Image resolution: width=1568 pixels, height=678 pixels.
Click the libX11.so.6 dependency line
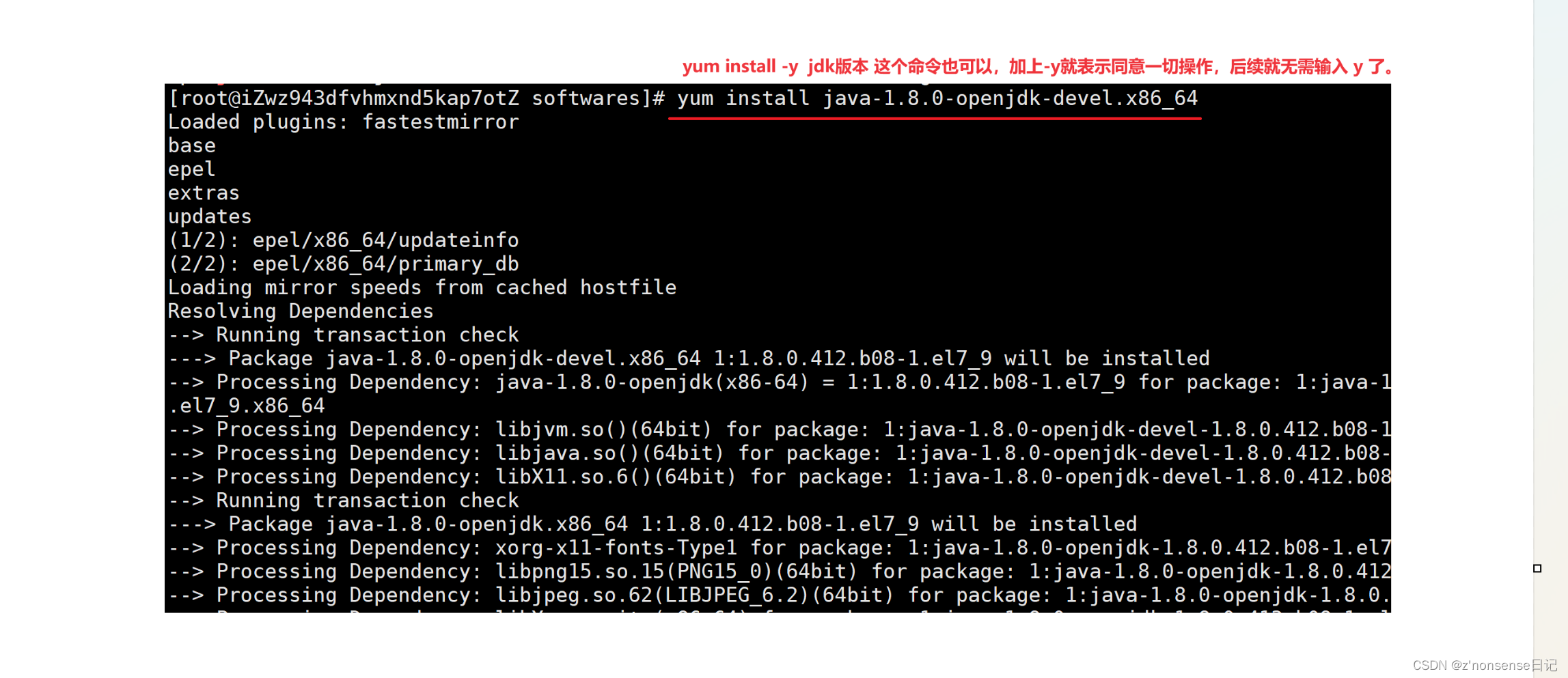pos(780,477)
